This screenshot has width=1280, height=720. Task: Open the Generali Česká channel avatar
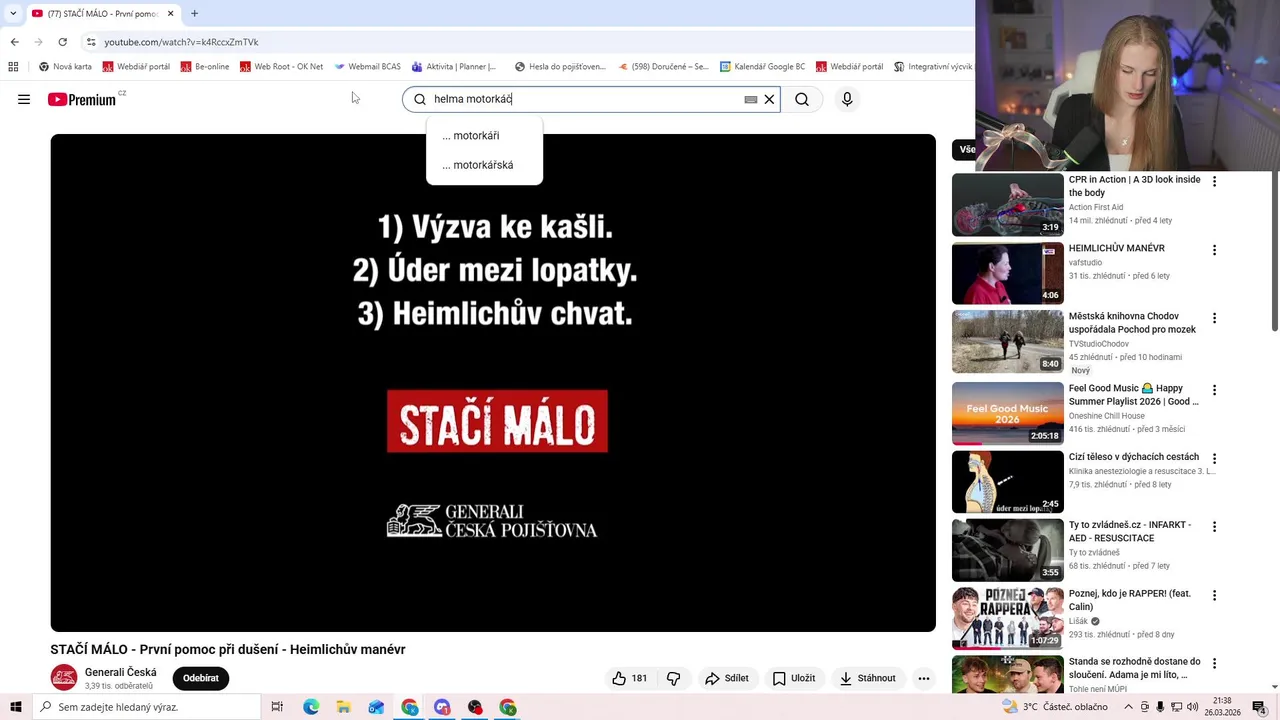tap(64, 677)
